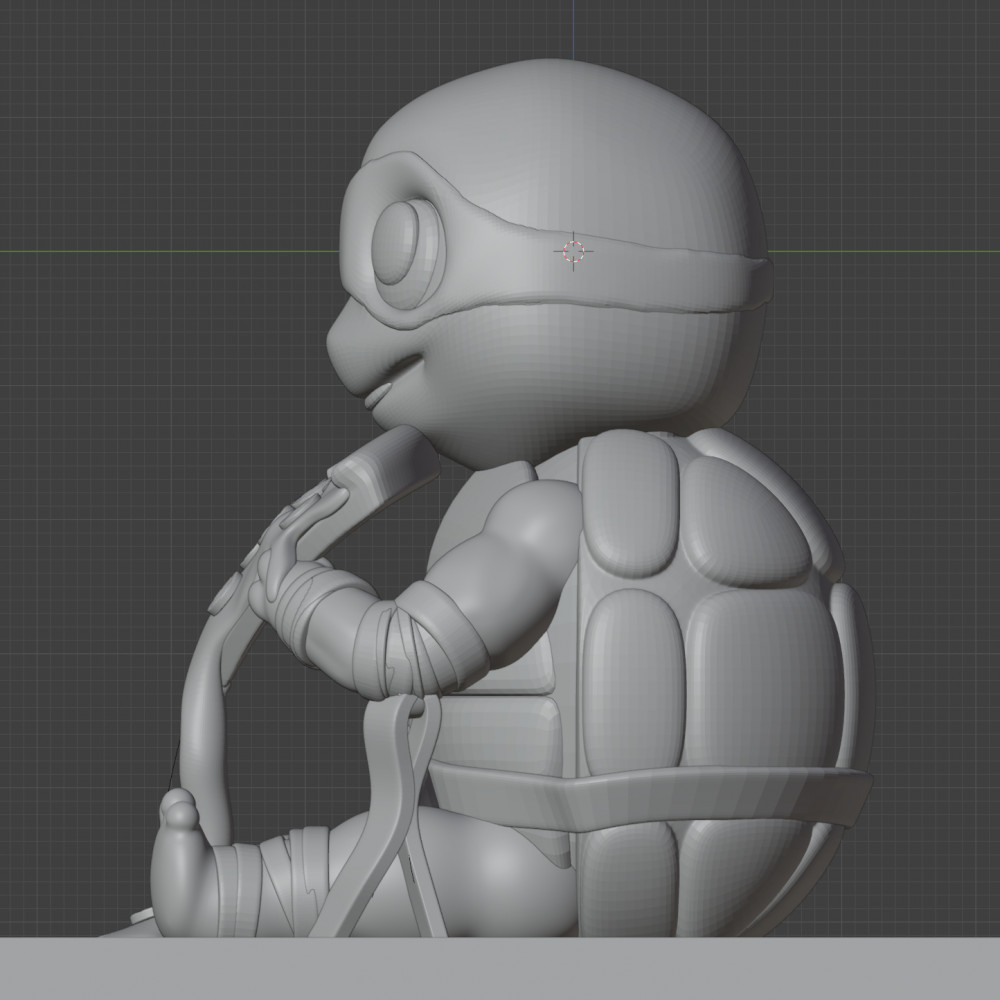1000x1000 pixels.
Task: Click the 3D cursor crosshair
Action: pos(573,251)
